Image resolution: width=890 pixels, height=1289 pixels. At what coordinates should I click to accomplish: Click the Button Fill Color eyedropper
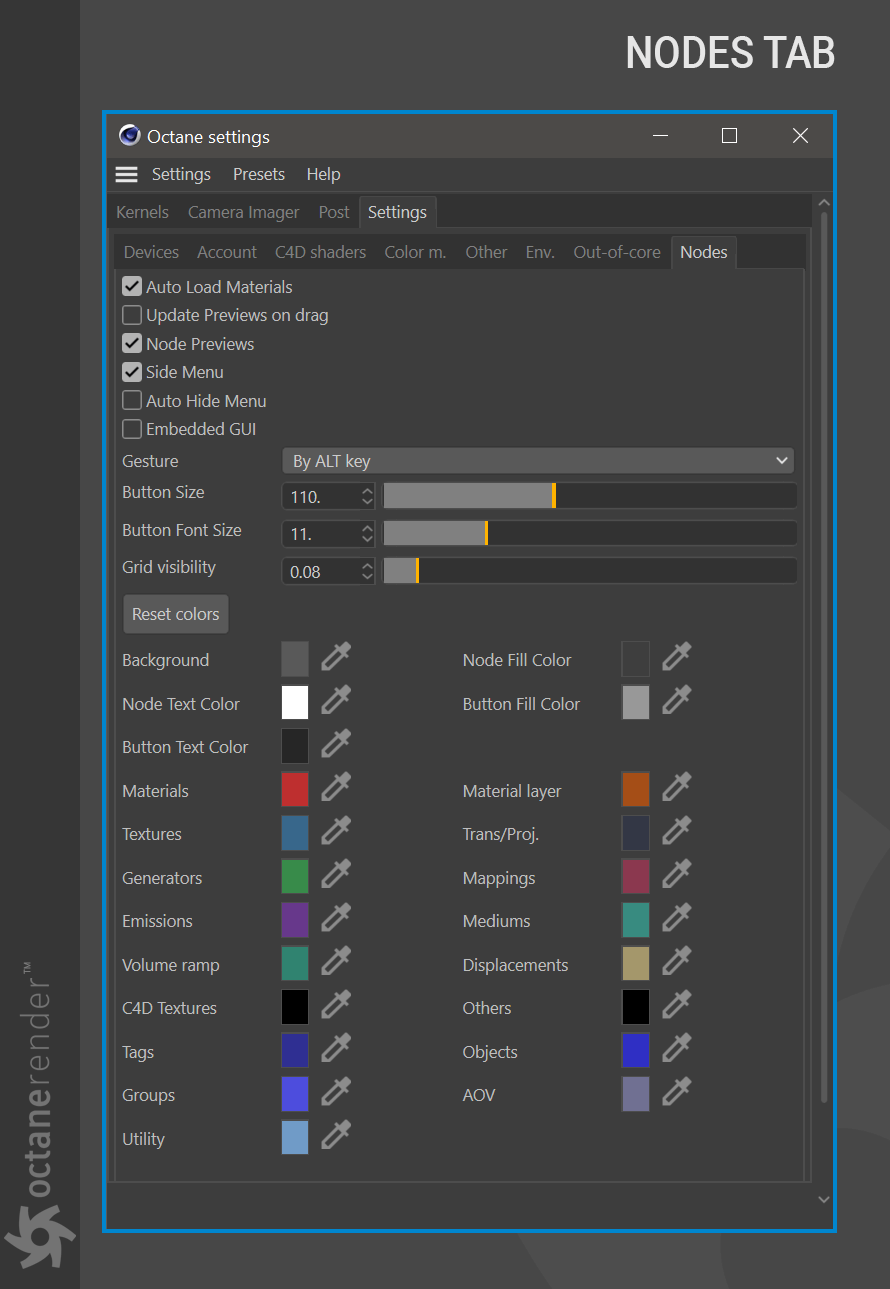(677, 700)
